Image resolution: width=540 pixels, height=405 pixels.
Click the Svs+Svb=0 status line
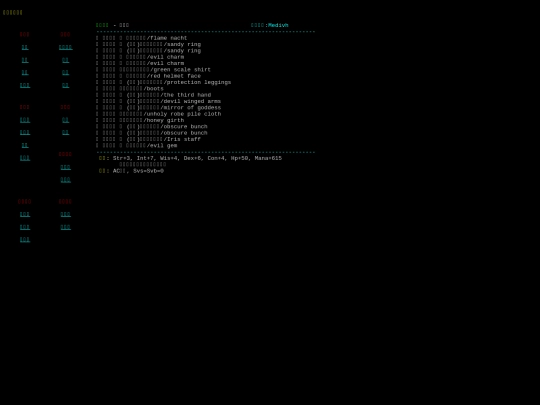click(131, 171)
